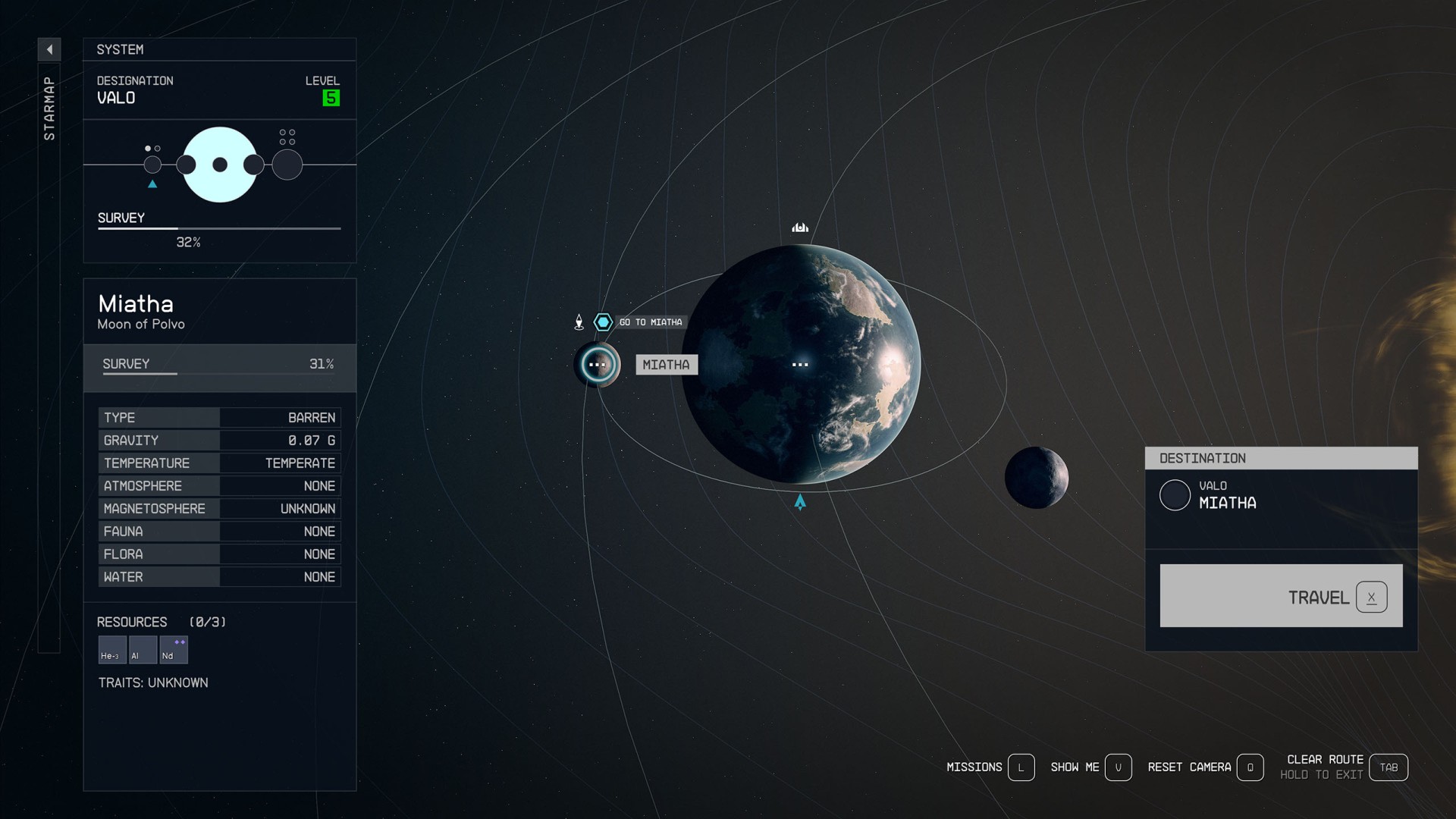Click the Al resource tile
Image resolution: width=1456 pixels, height=819 pixels.
tap(143, 650)
